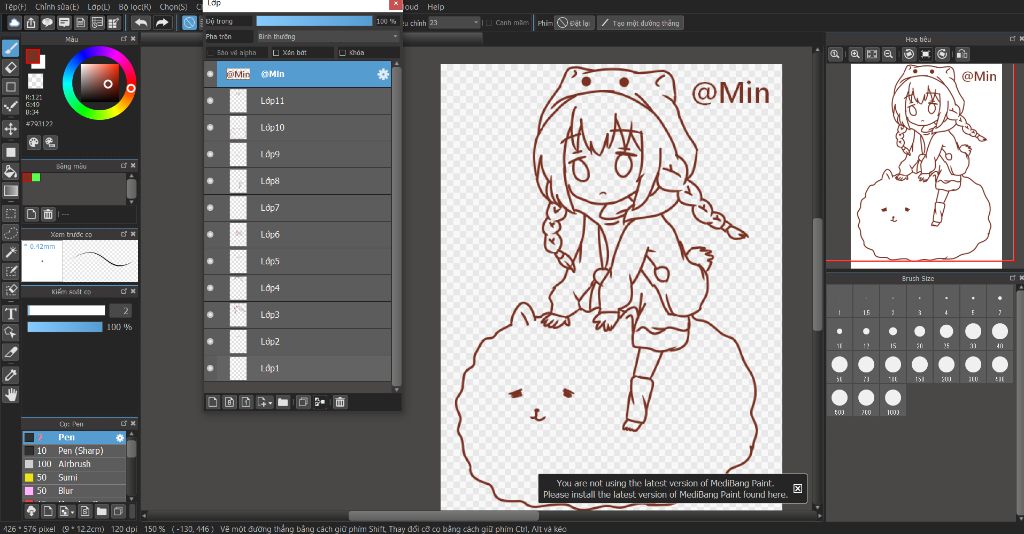Open layer settings gear on @Min layer
This screenshot has width=1024, height=534.
(x=383, y=74)
